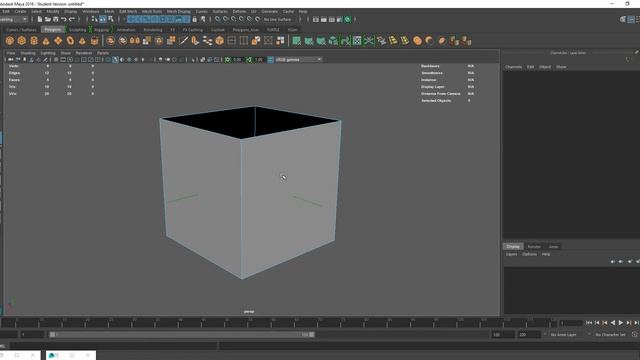The height and width of the screenshot is (360, 640).
Task: Create a polygon torus from the shelf
Action: (x=70, y=41)
